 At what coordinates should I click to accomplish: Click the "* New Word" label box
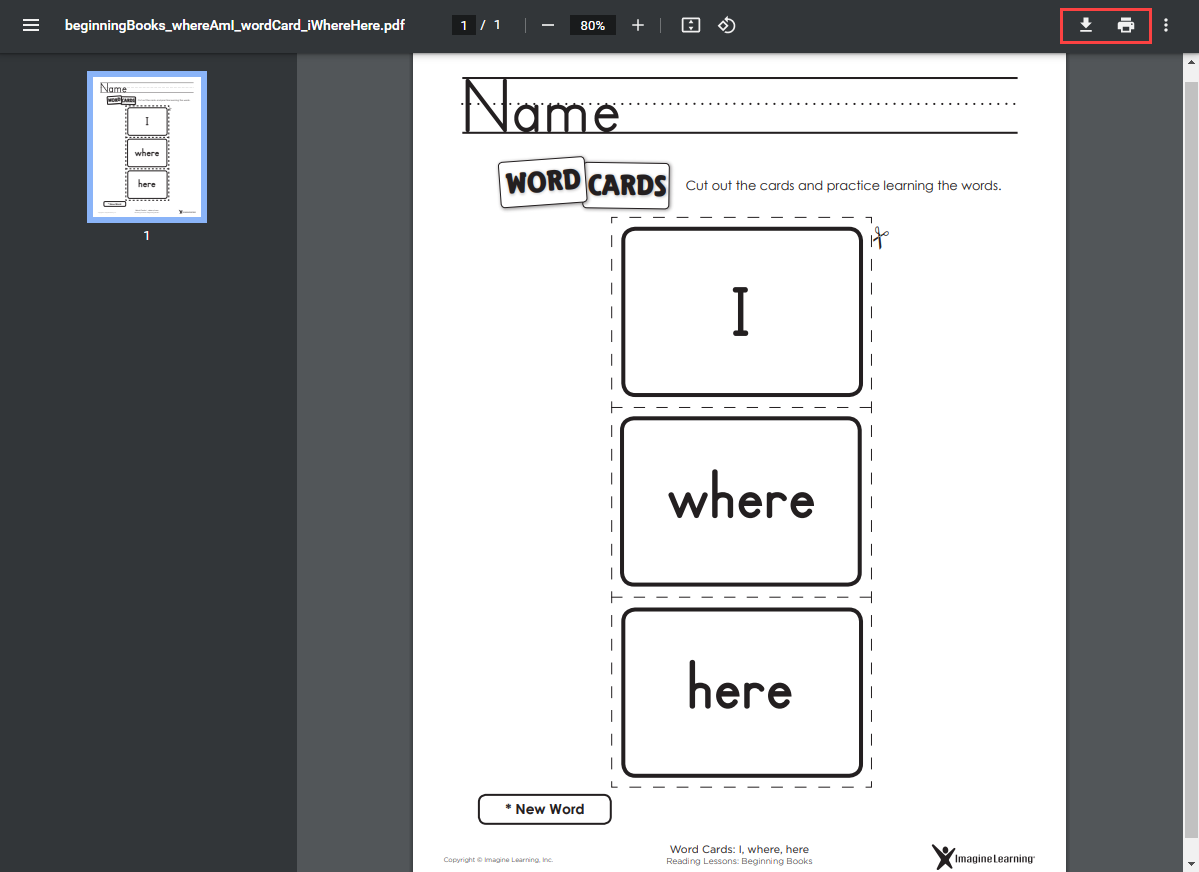click(544, 809)
